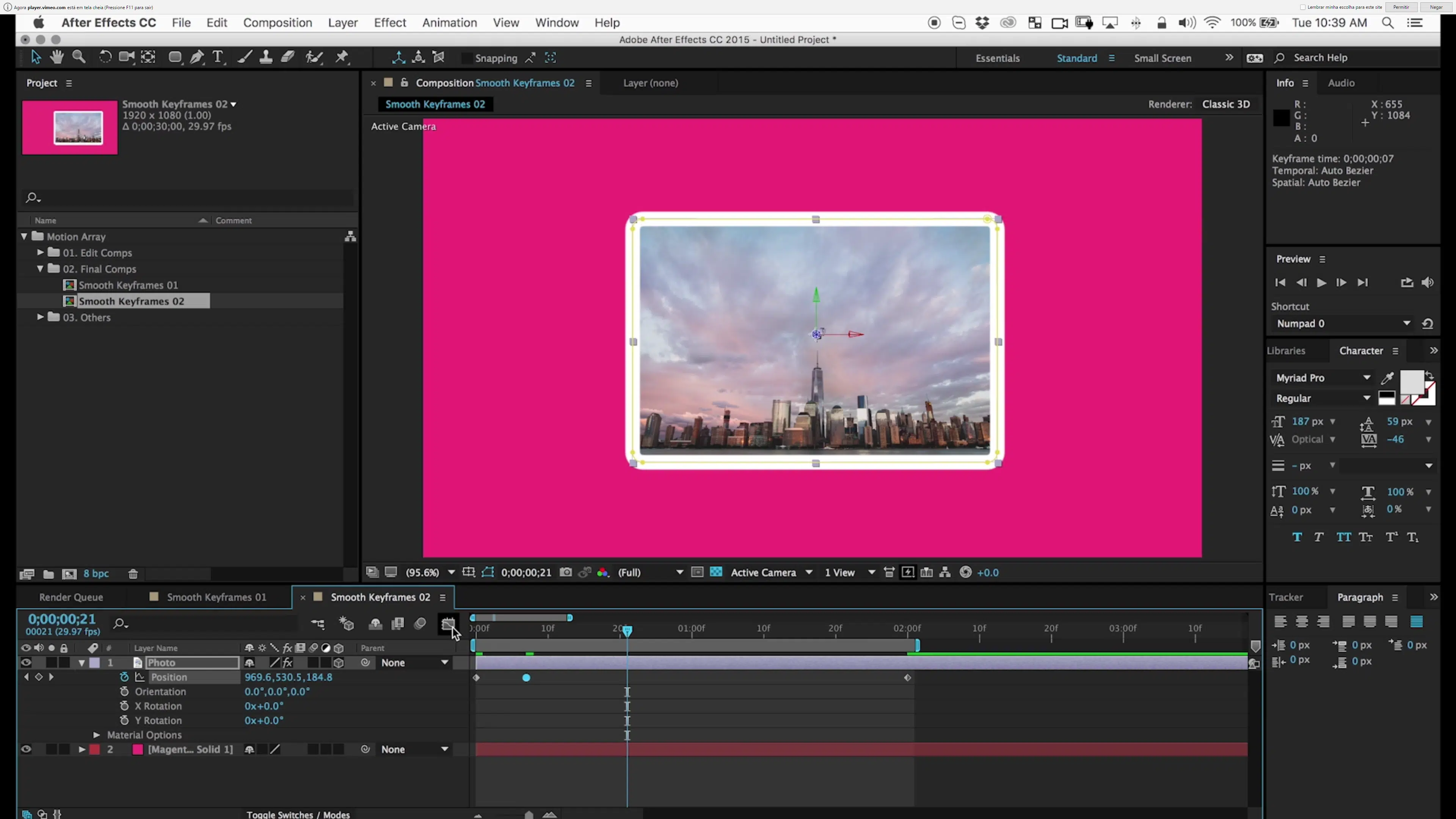
Task: Select the Pen tool
Action: [197, 57]
